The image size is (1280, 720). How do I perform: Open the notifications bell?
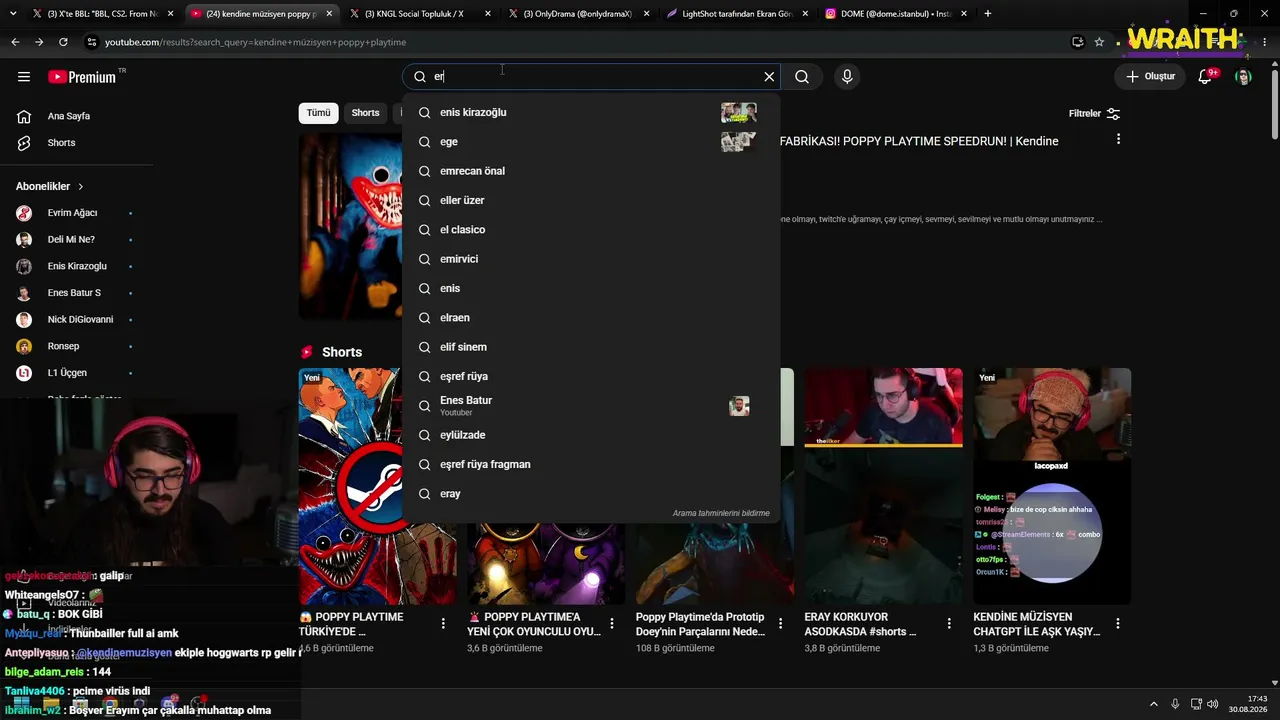click(x=1205, y=77)
